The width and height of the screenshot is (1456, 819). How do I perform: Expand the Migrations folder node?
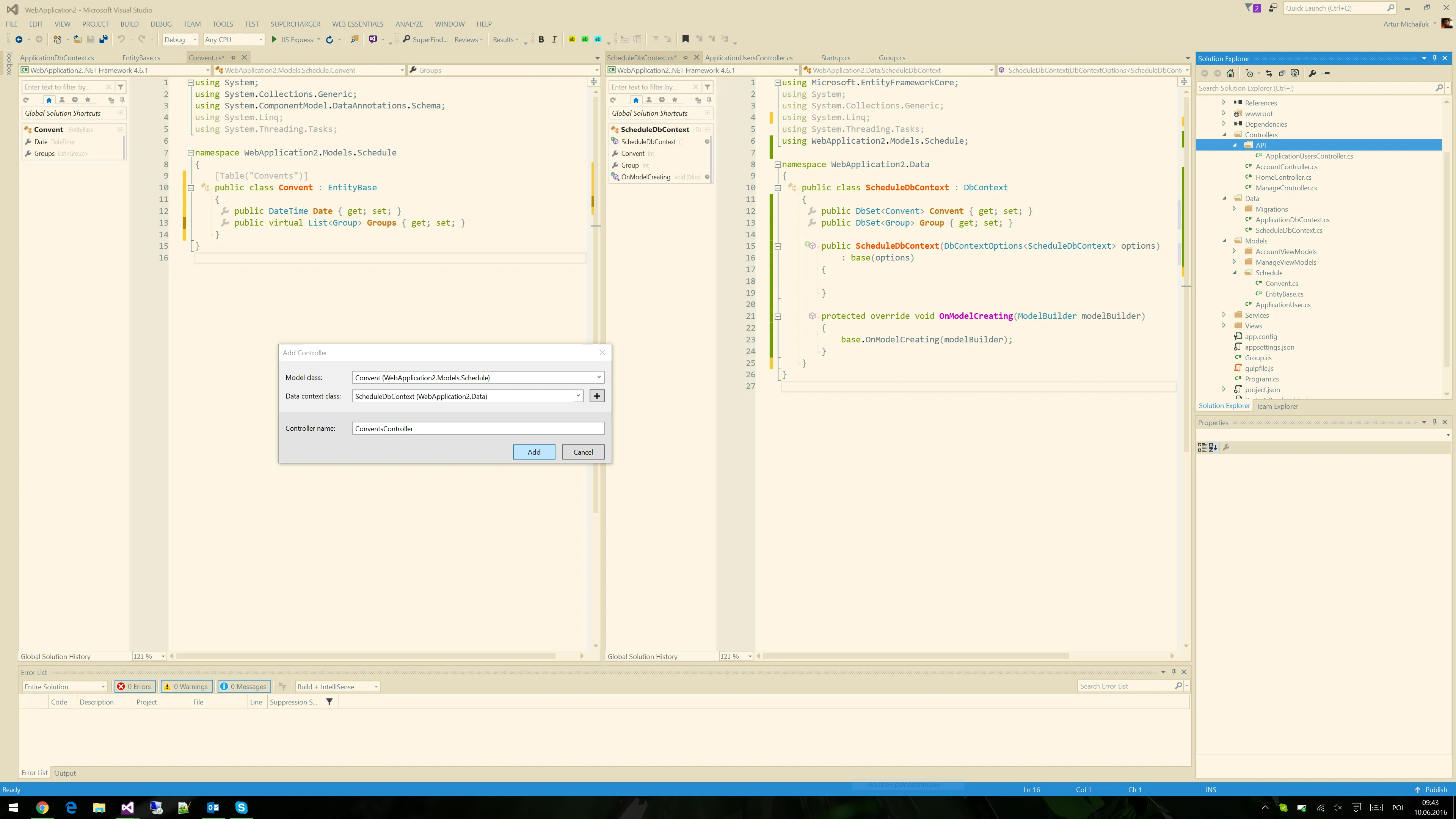pos(1235,209)
